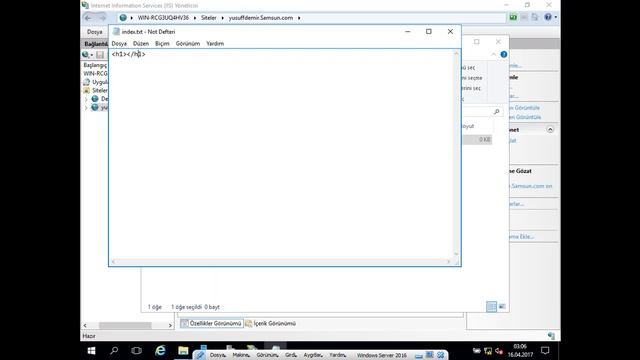Select Başlangıç node in connections tree

[95, 65]
